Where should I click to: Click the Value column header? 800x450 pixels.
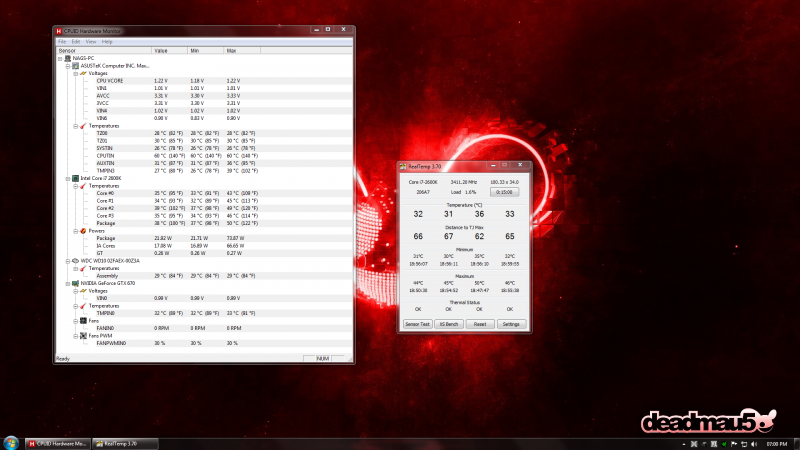tap(169, 51)
